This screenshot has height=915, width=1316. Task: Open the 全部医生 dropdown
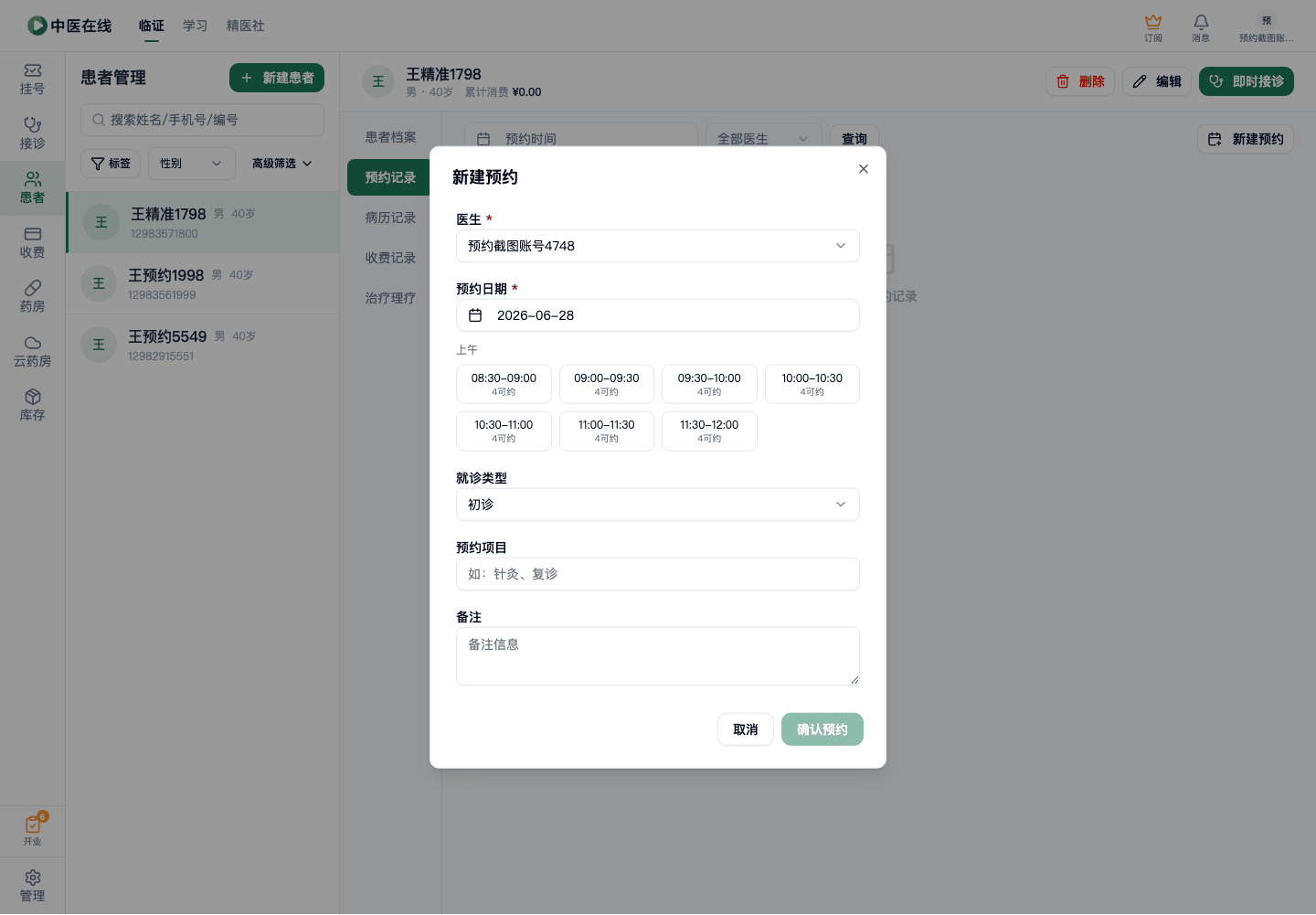tap(763, 139)
